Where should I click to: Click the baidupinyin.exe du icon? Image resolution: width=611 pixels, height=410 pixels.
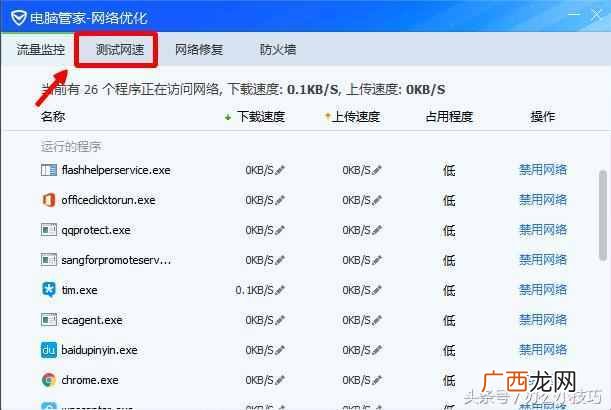point(49,350)
